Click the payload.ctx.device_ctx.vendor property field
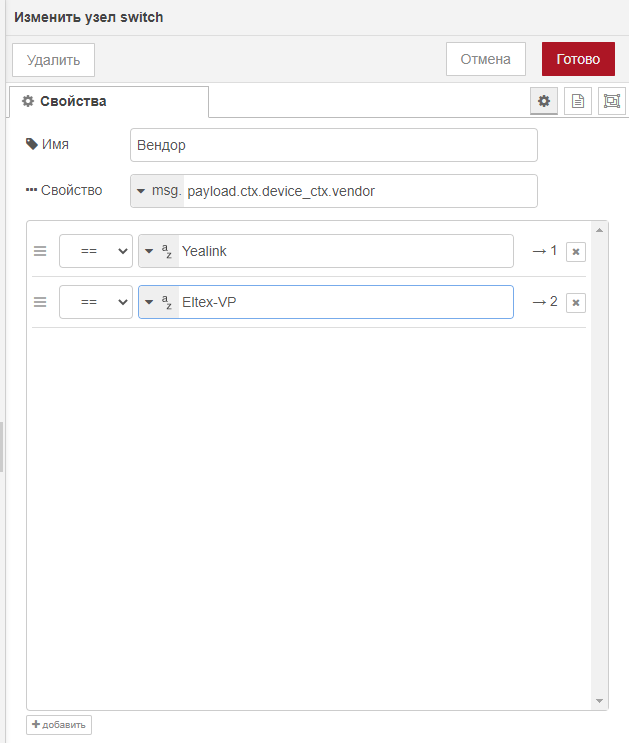This screenshot has height=743, width=629. 359,191
